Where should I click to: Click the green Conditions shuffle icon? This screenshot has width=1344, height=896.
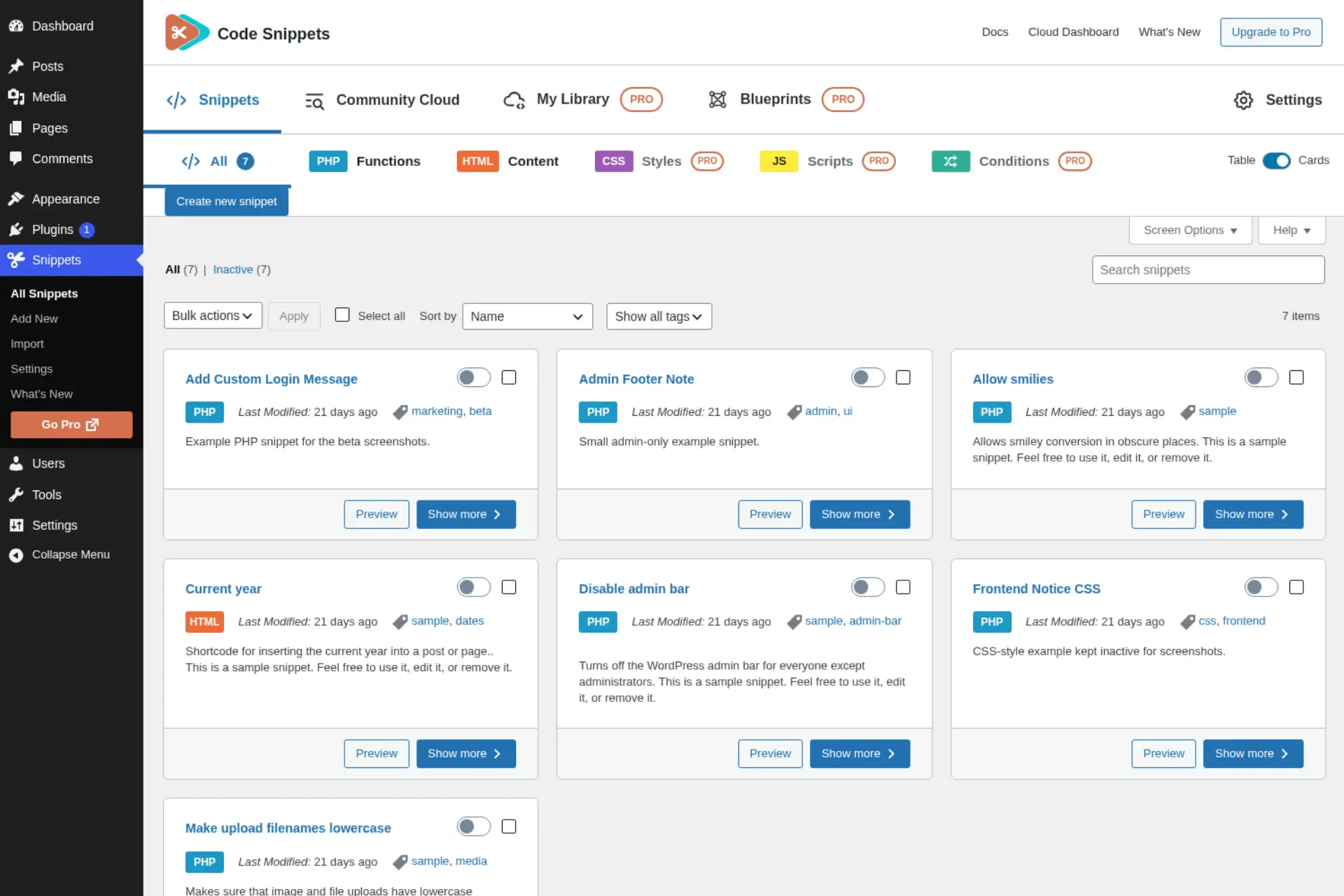click(951, 161)
